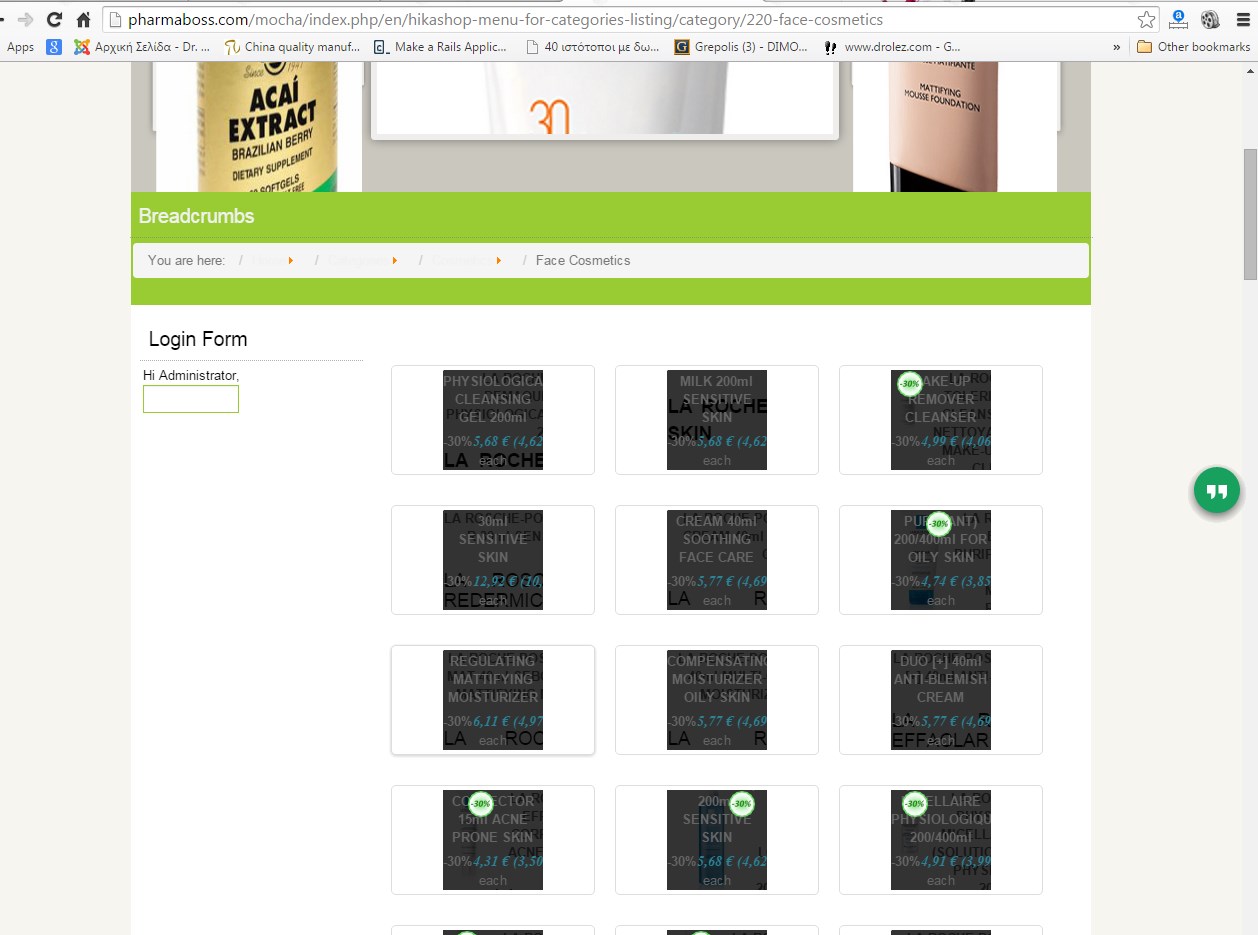Click -30% badge on For Oily Skin product
The height and width of the screenshot is (935, 1258).
(x=938, y=524)
